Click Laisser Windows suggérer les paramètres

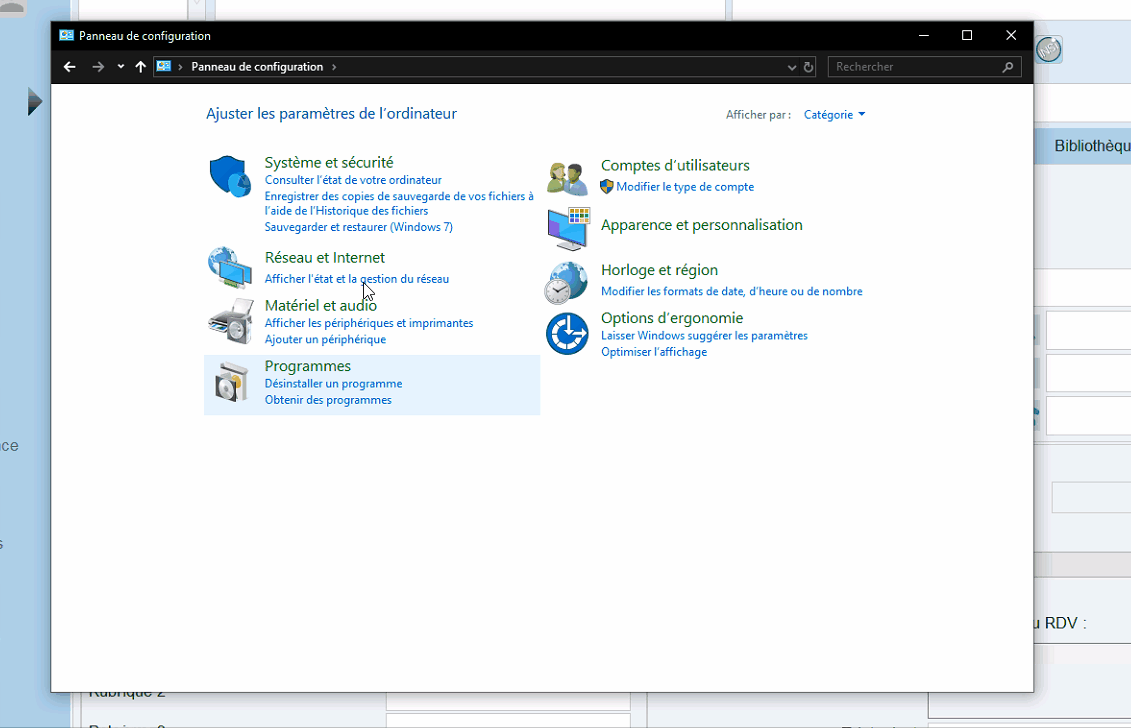[704, 336]
